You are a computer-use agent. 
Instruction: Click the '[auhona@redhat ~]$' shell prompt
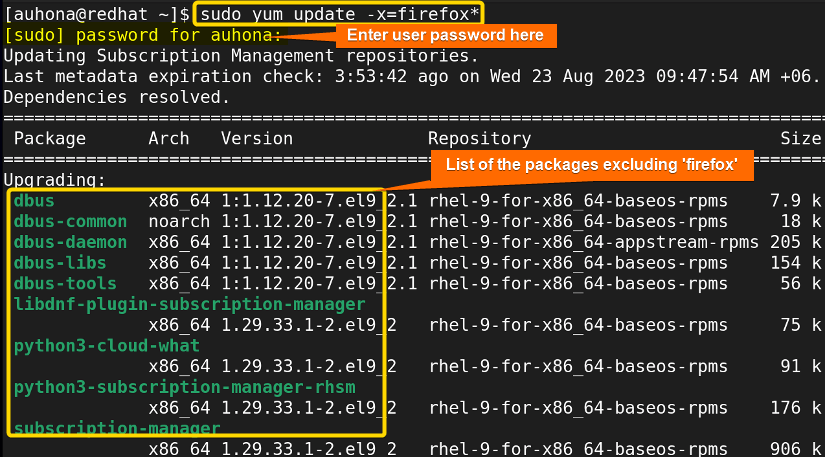pos(97,14)
